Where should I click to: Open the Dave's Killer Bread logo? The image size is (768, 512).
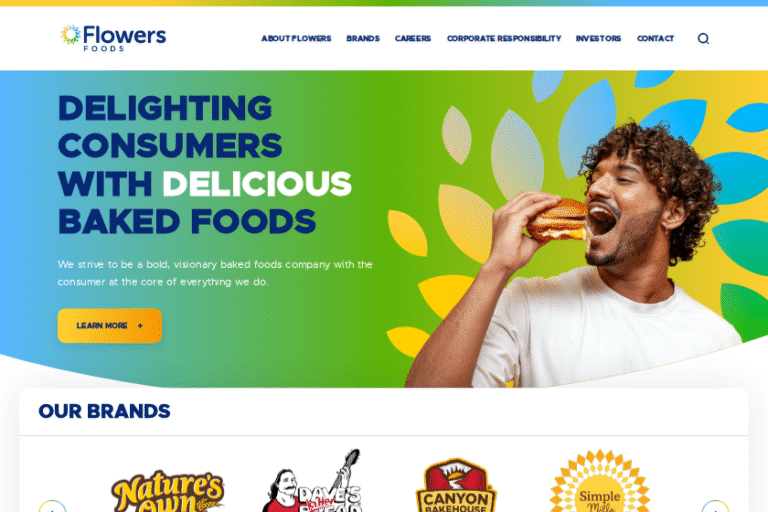pos(312,481)
